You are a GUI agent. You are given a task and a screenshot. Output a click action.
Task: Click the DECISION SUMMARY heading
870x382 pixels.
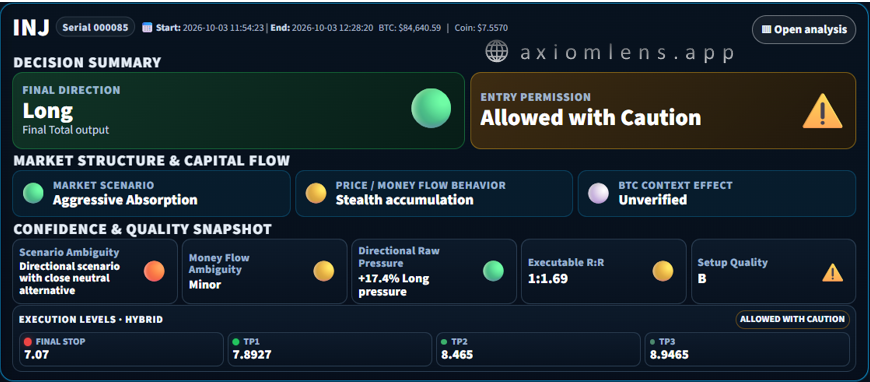coord(87,62)
